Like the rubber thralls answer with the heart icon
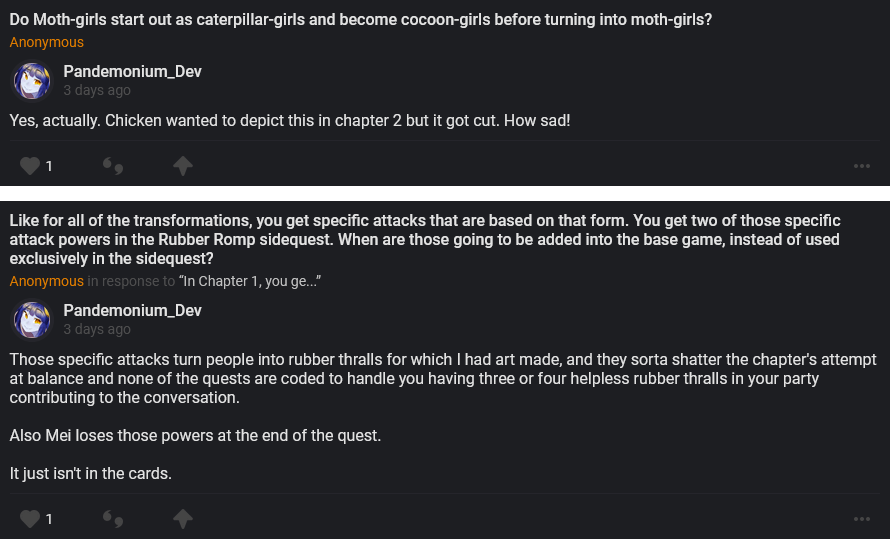The image size is (890, 539). point(30,518)
